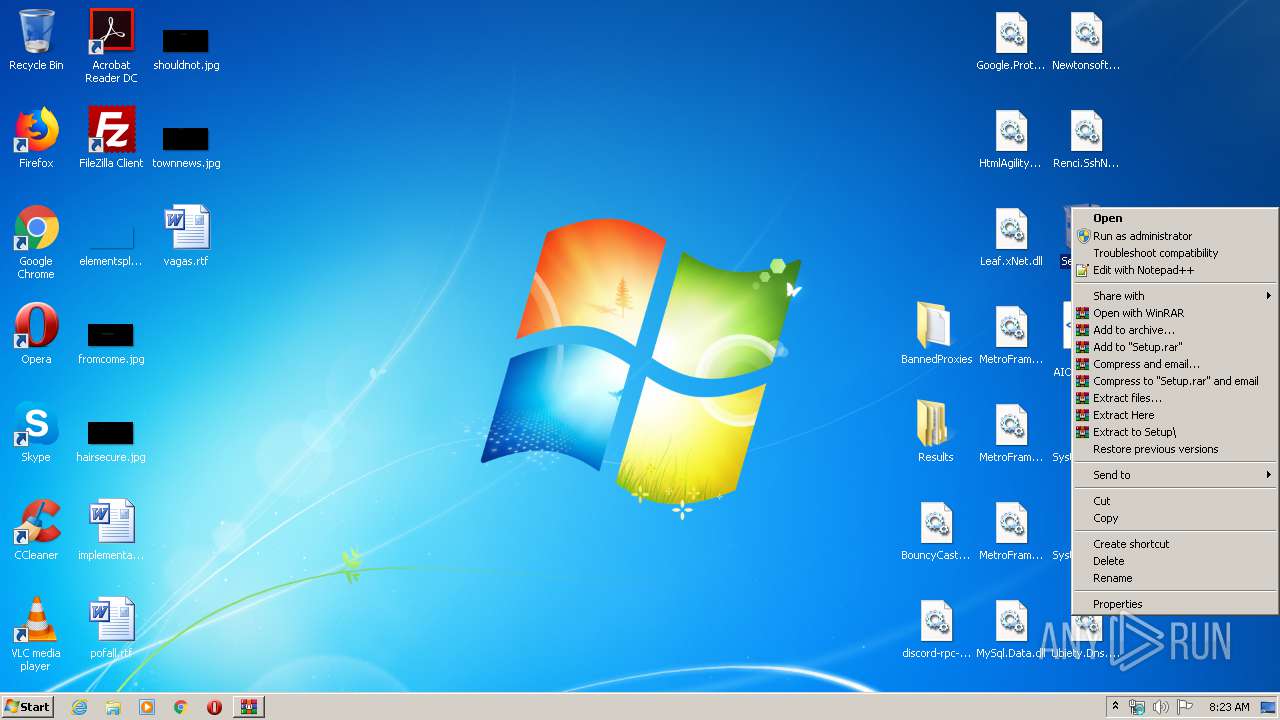Select the BannedProxies folder
The width and height of the screenshot is (1280, 720).
tap(937, 334)
